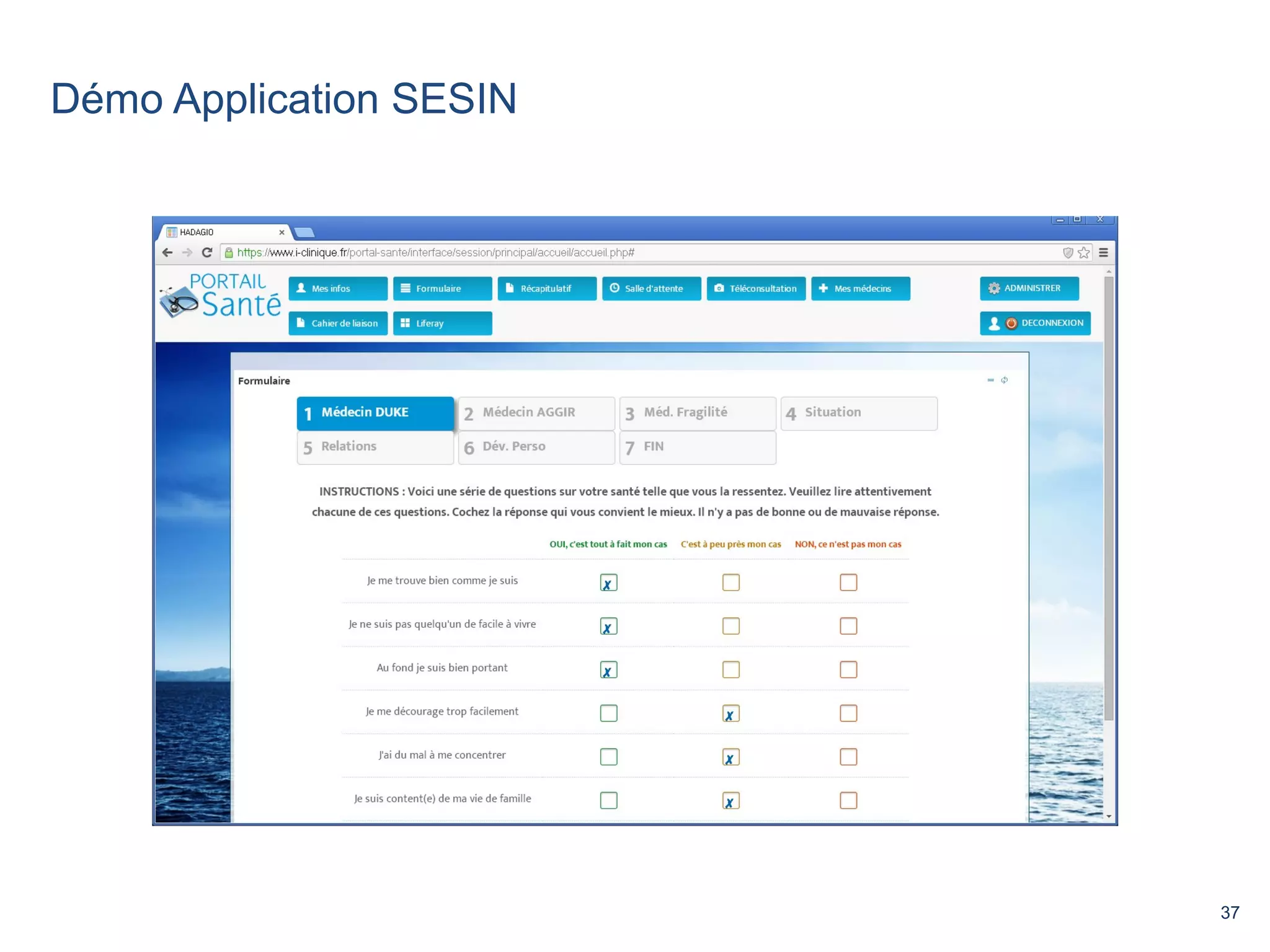1270x952 pixels.
Task: Uncheck OUI for 'Au fond je suis bien portant'
Action: point(608,669)
